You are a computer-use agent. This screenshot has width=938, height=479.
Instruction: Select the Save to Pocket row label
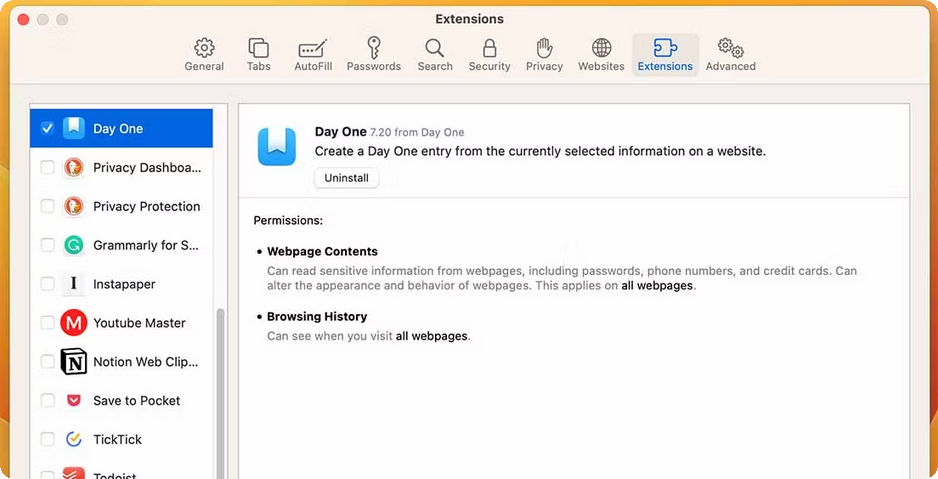tap(136, 401)
